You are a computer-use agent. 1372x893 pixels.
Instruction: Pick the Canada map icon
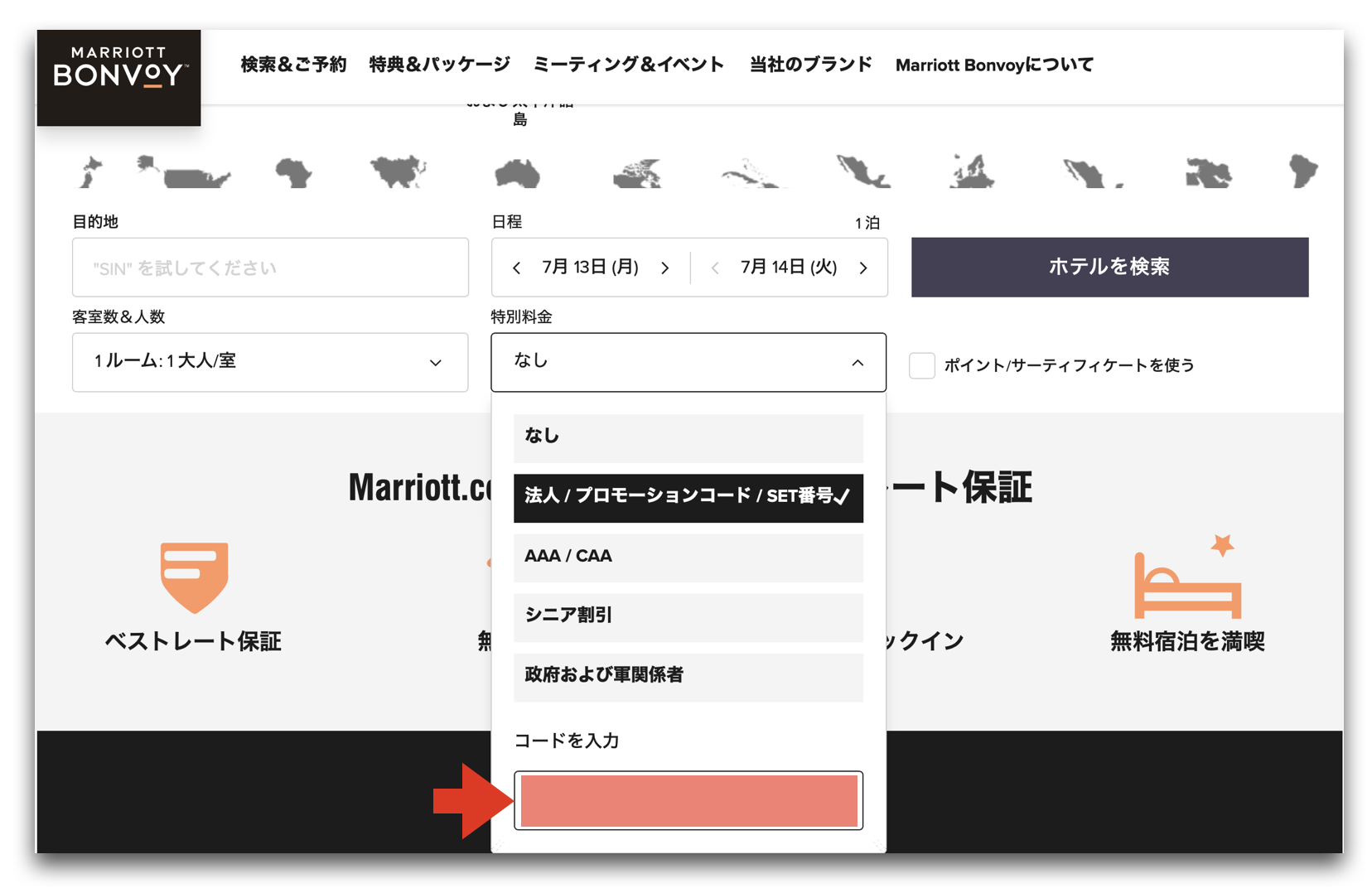tap(637, 173)
